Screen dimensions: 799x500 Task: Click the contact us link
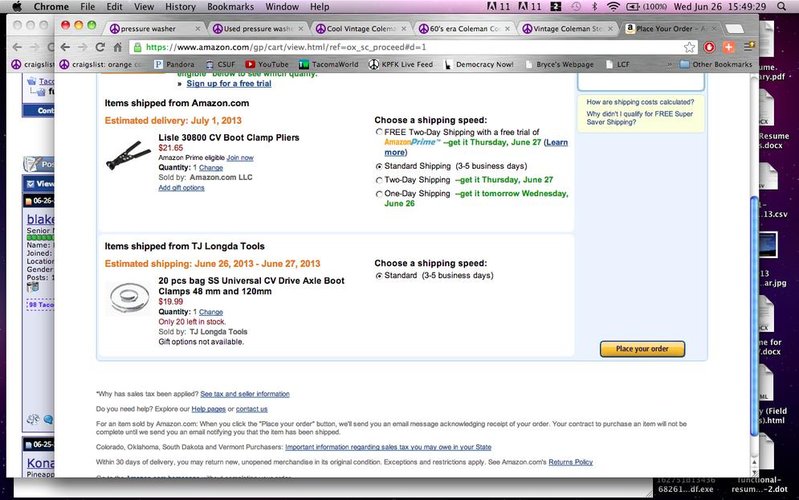(x=252, y=409)
